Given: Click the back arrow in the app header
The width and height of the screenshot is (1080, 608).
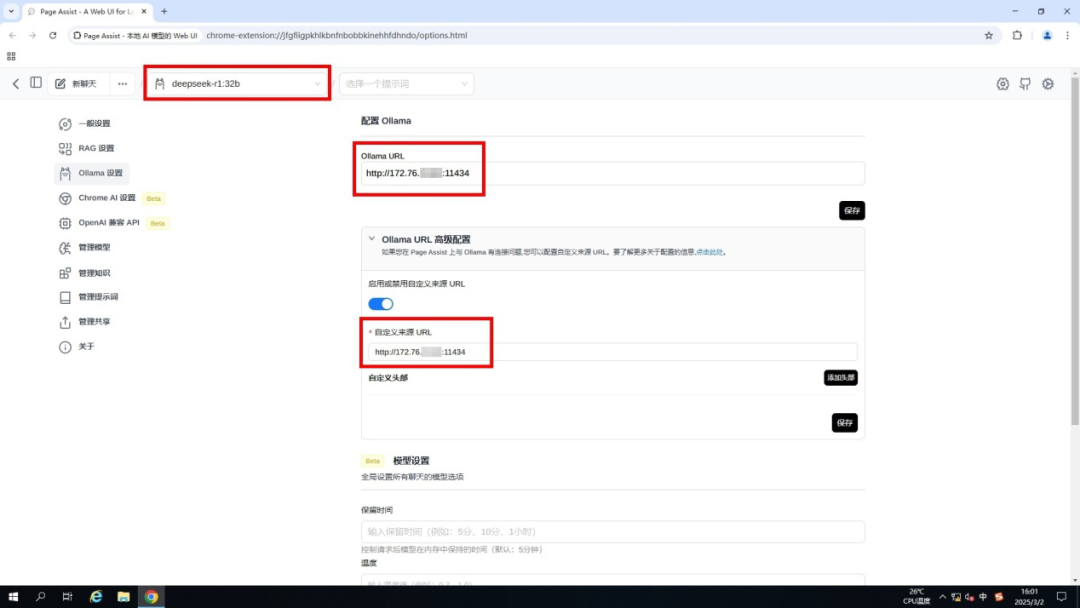Looking at the screenshot, I should [x=16, y=83].
